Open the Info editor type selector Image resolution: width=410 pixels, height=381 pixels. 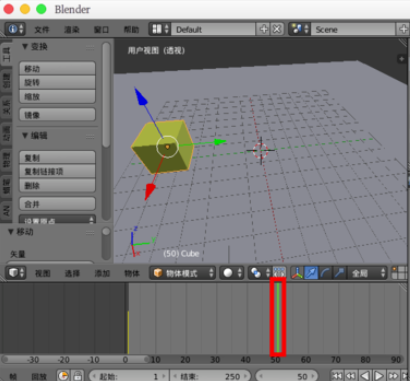tap(15, 29)
